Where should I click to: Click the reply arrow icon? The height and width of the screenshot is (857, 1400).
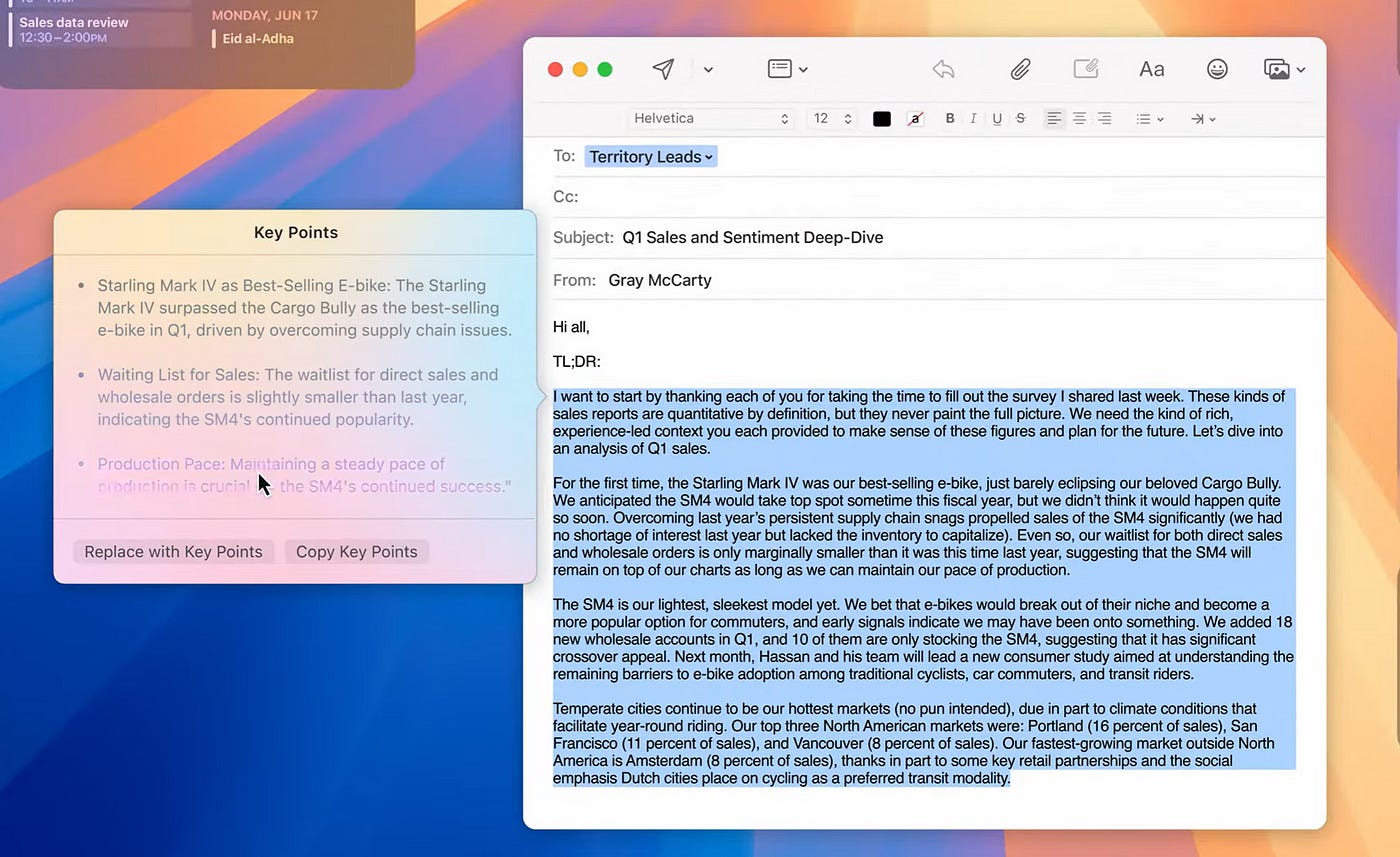pyautogui.click(x=943, y=69)
